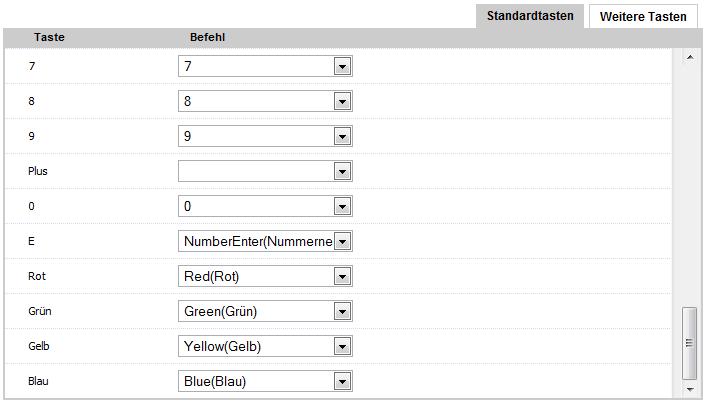Expand the Blue(Blau) command dropdown
This screenshot has height=405, width=717.
pyautogui.click(x=342, y=381)
